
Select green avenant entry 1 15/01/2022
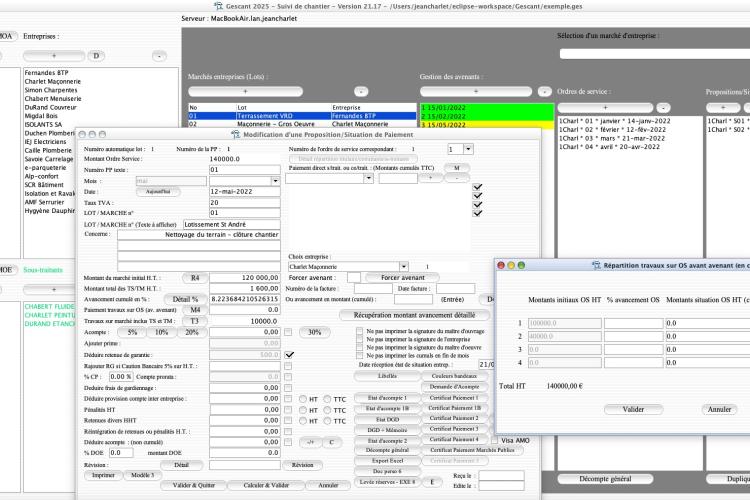click(487, 108)
